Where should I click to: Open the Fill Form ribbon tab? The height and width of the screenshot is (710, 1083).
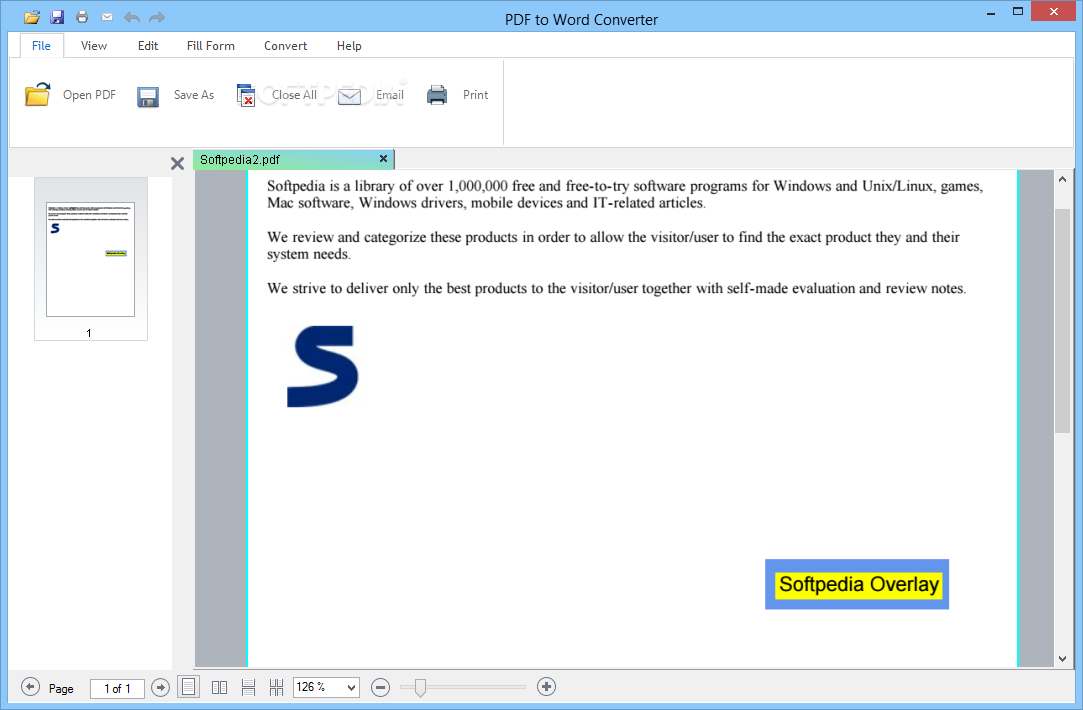[x=211, y=46]
